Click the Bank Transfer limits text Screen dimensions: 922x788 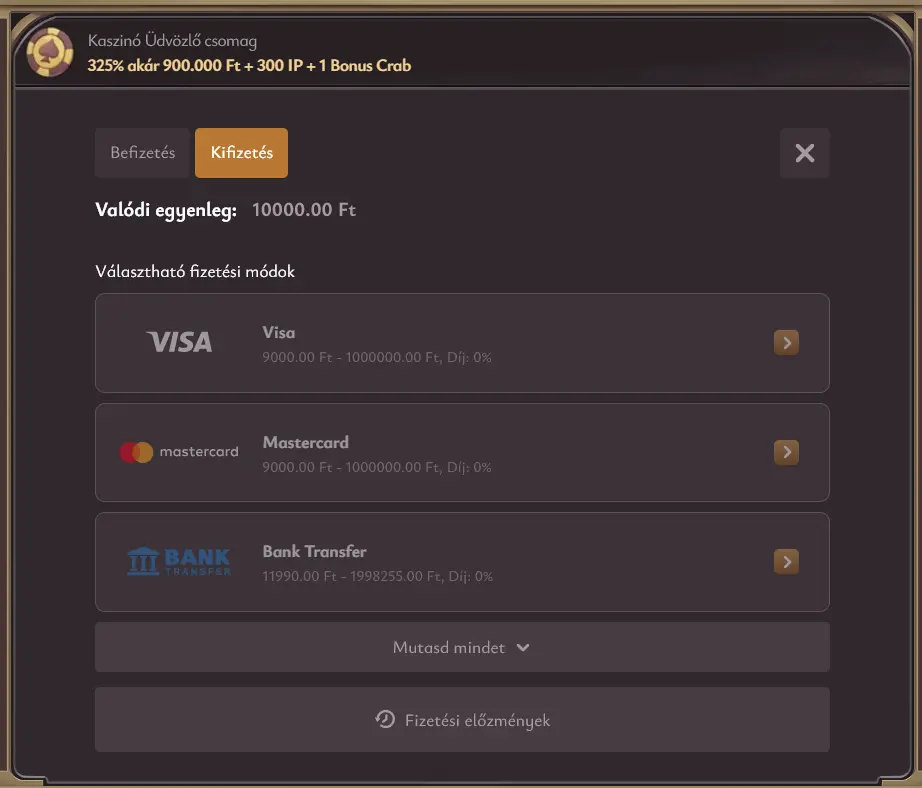tap(377, 576)
